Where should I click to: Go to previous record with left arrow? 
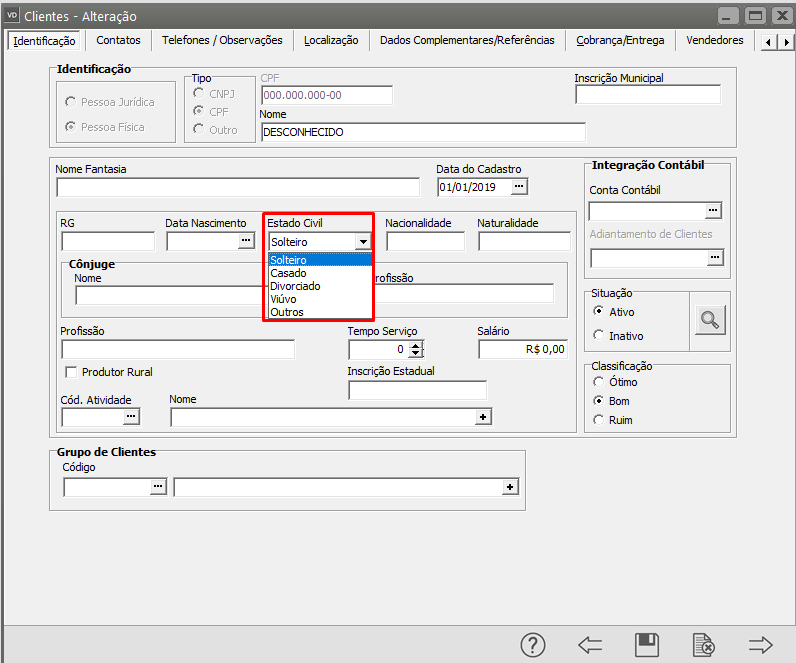(x=590, y=645)
